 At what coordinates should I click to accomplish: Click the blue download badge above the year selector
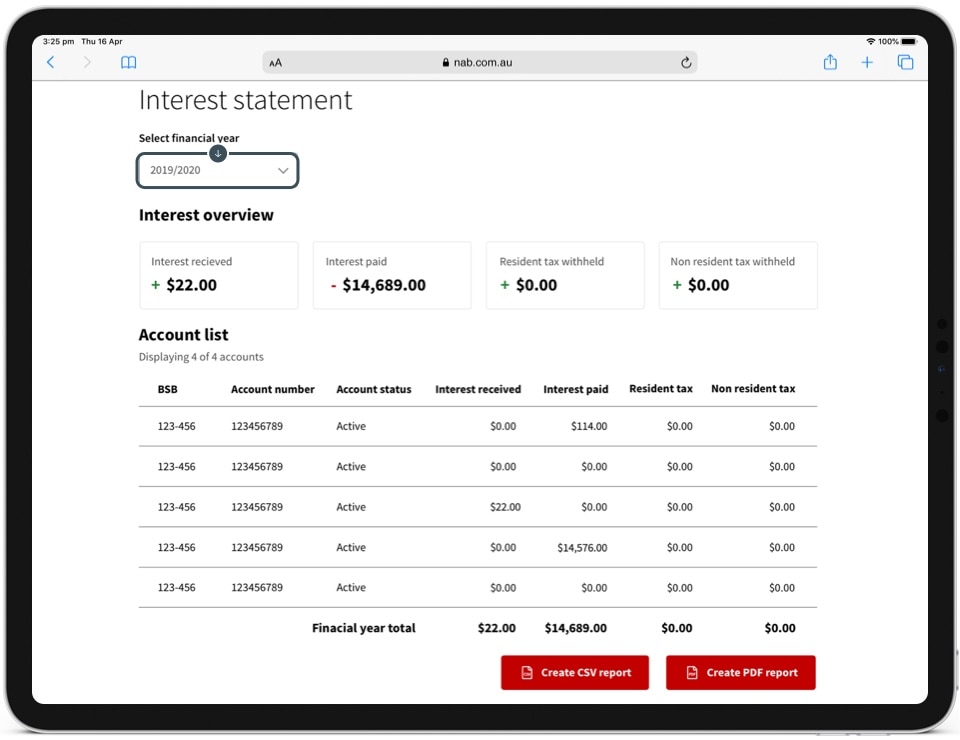click(218, 153)
